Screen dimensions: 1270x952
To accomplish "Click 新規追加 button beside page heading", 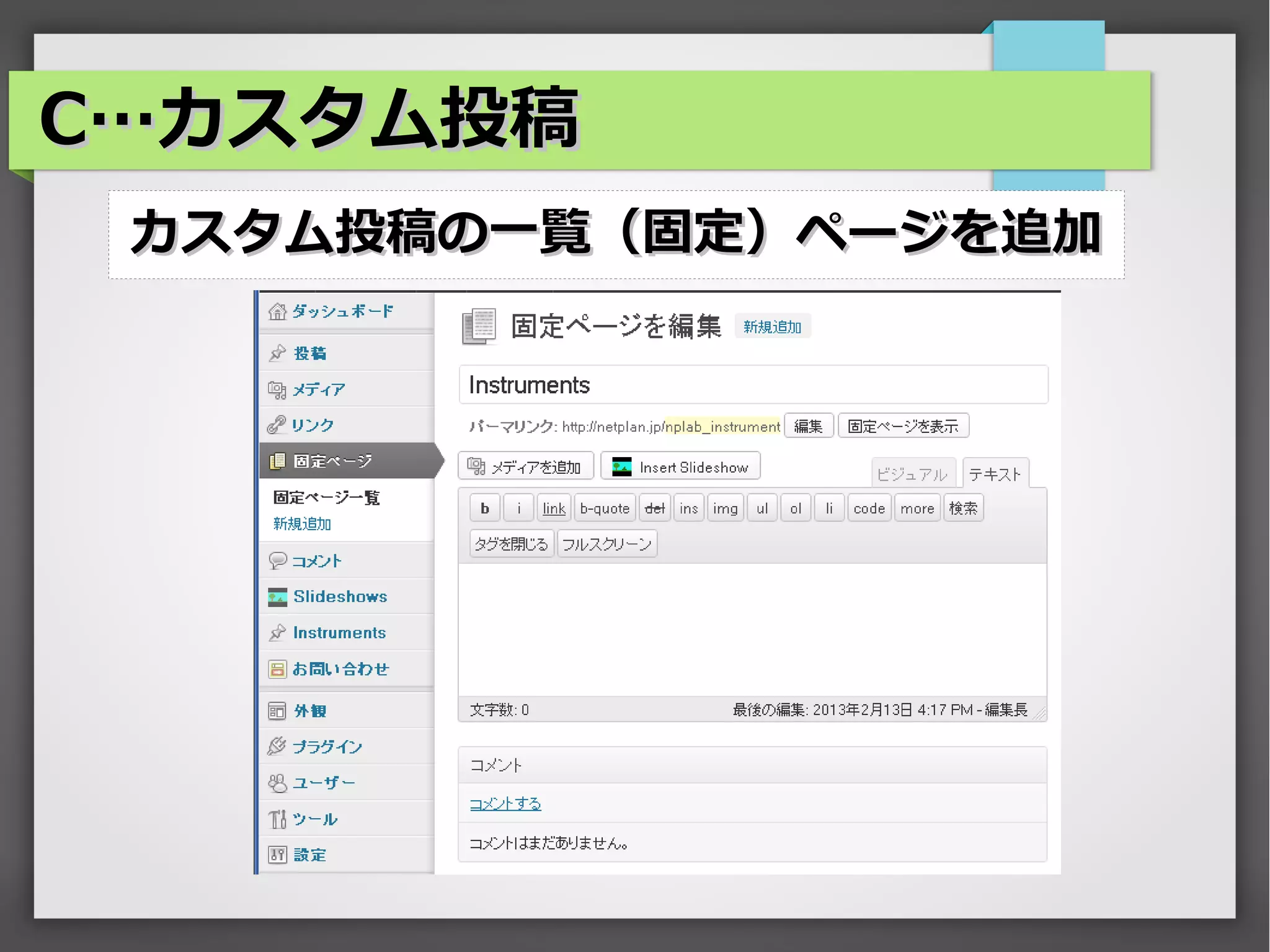I will [773, 327].
